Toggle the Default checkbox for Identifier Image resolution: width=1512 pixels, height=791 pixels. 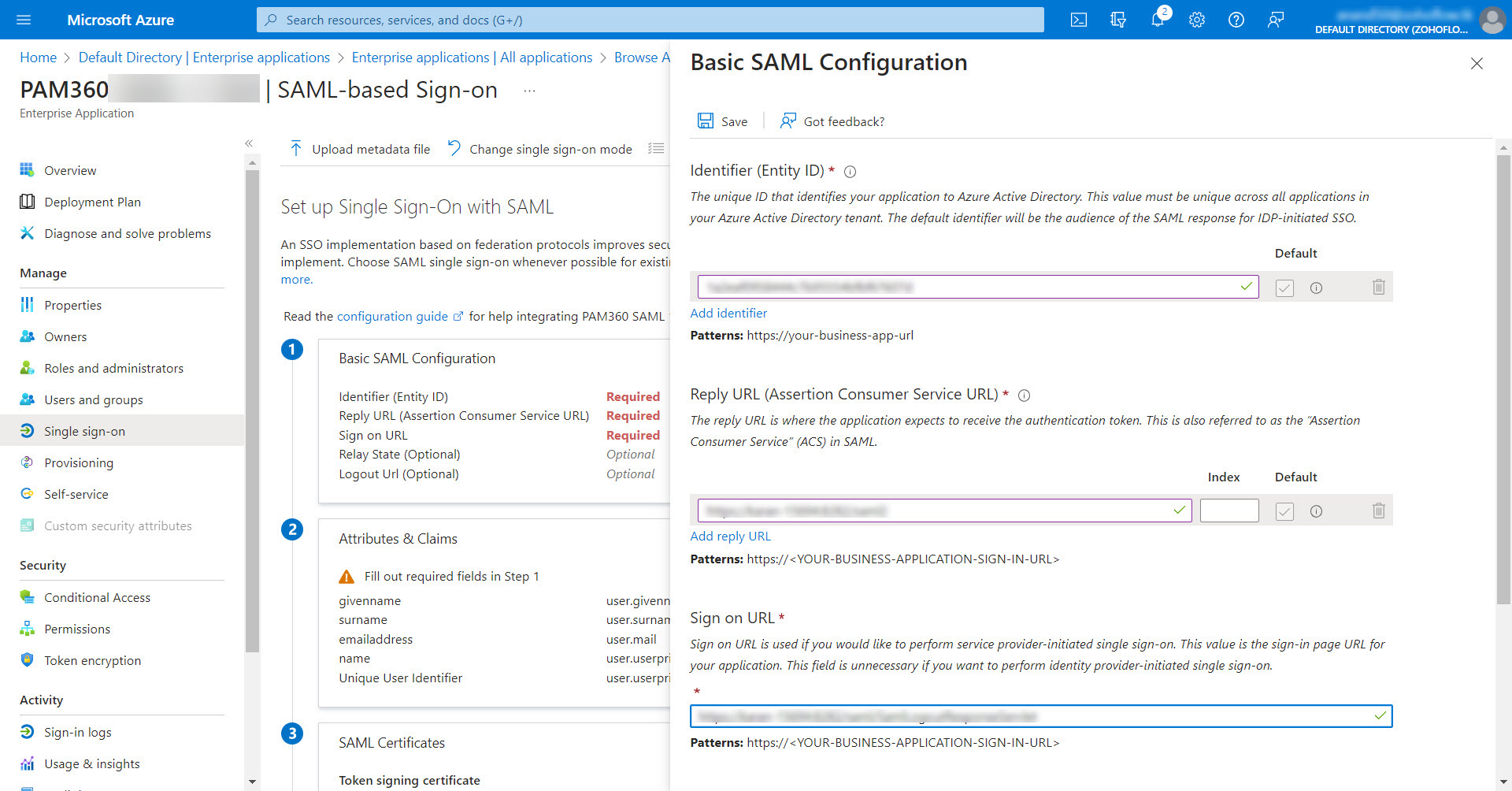tap(1284, 288)
